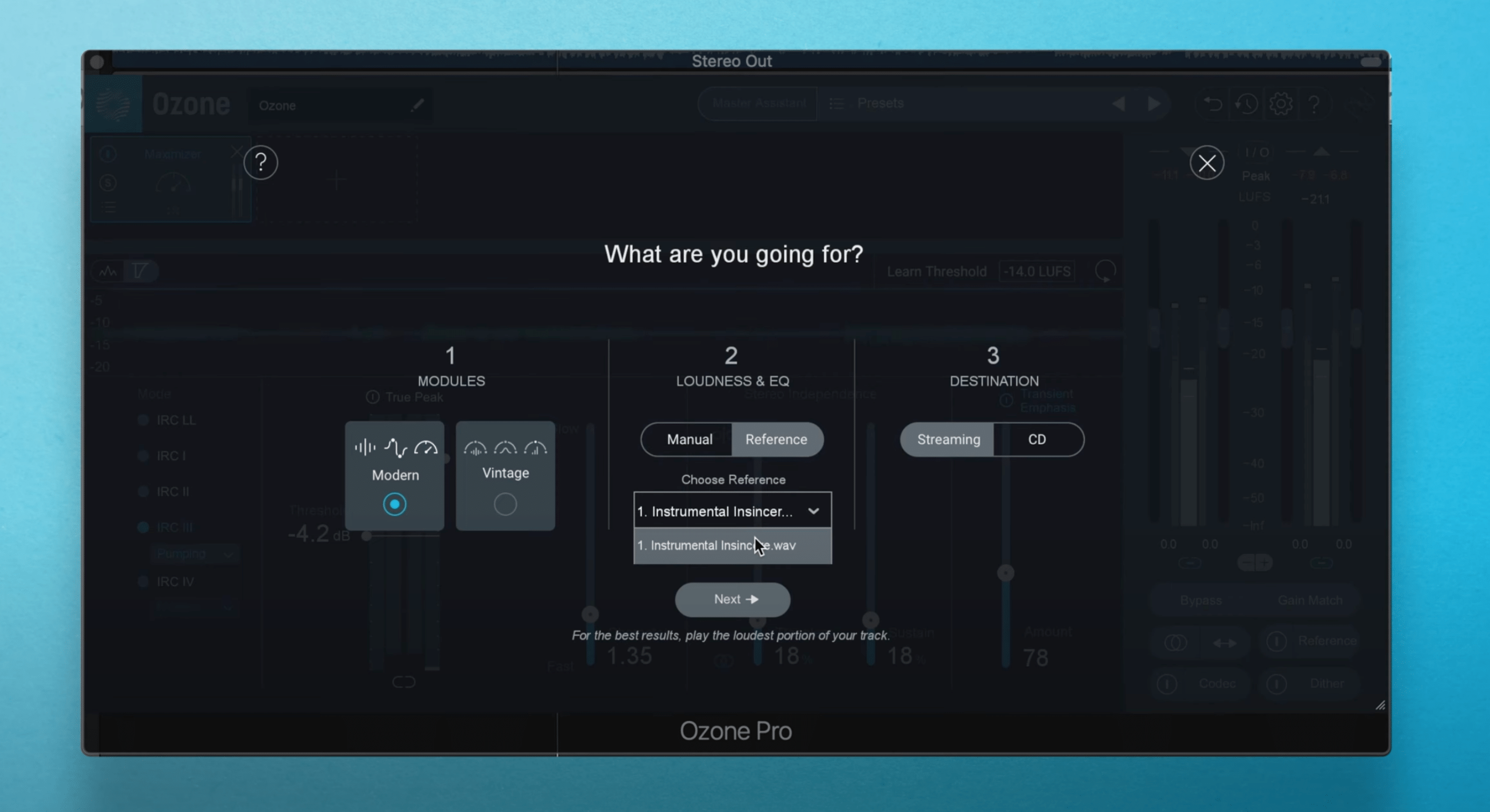The height and width of the screenshot is (812, 1490).
Task: Pick '1. Instrumental Insincere.wav' from the list
Action: [732, 545]
